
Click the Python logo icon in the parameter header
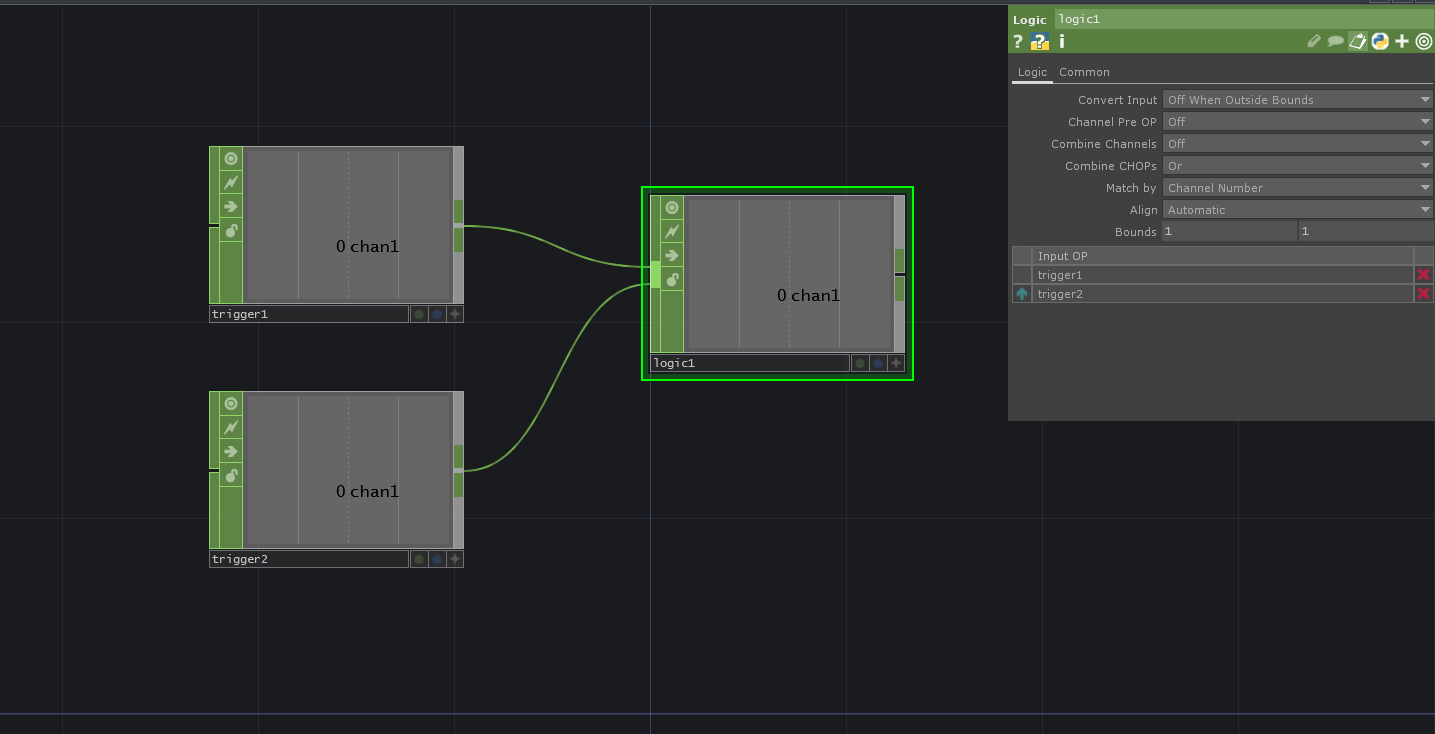1379,41
